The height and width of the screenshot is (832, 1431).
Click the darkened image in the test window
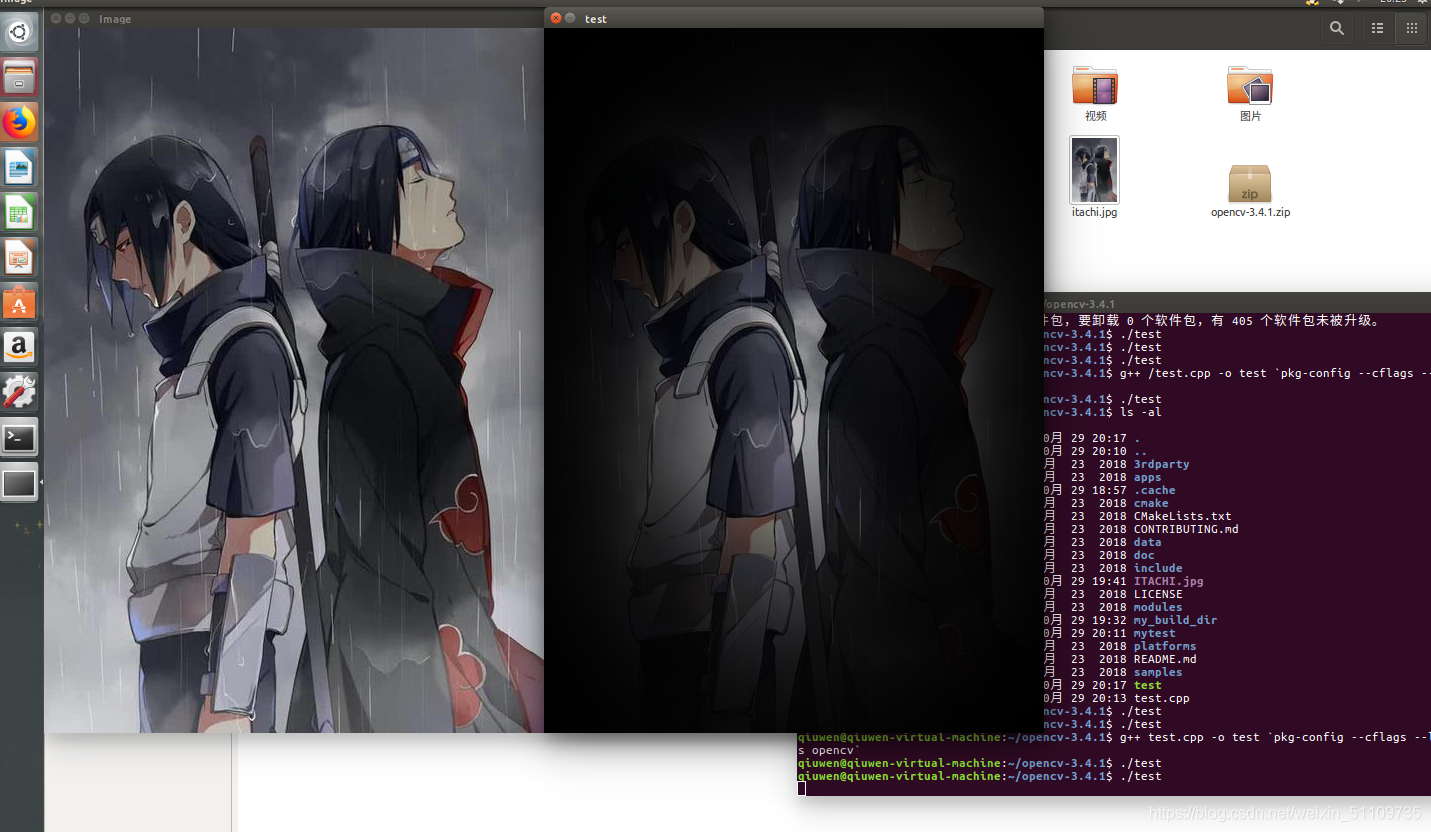click(x=794, y=380)
